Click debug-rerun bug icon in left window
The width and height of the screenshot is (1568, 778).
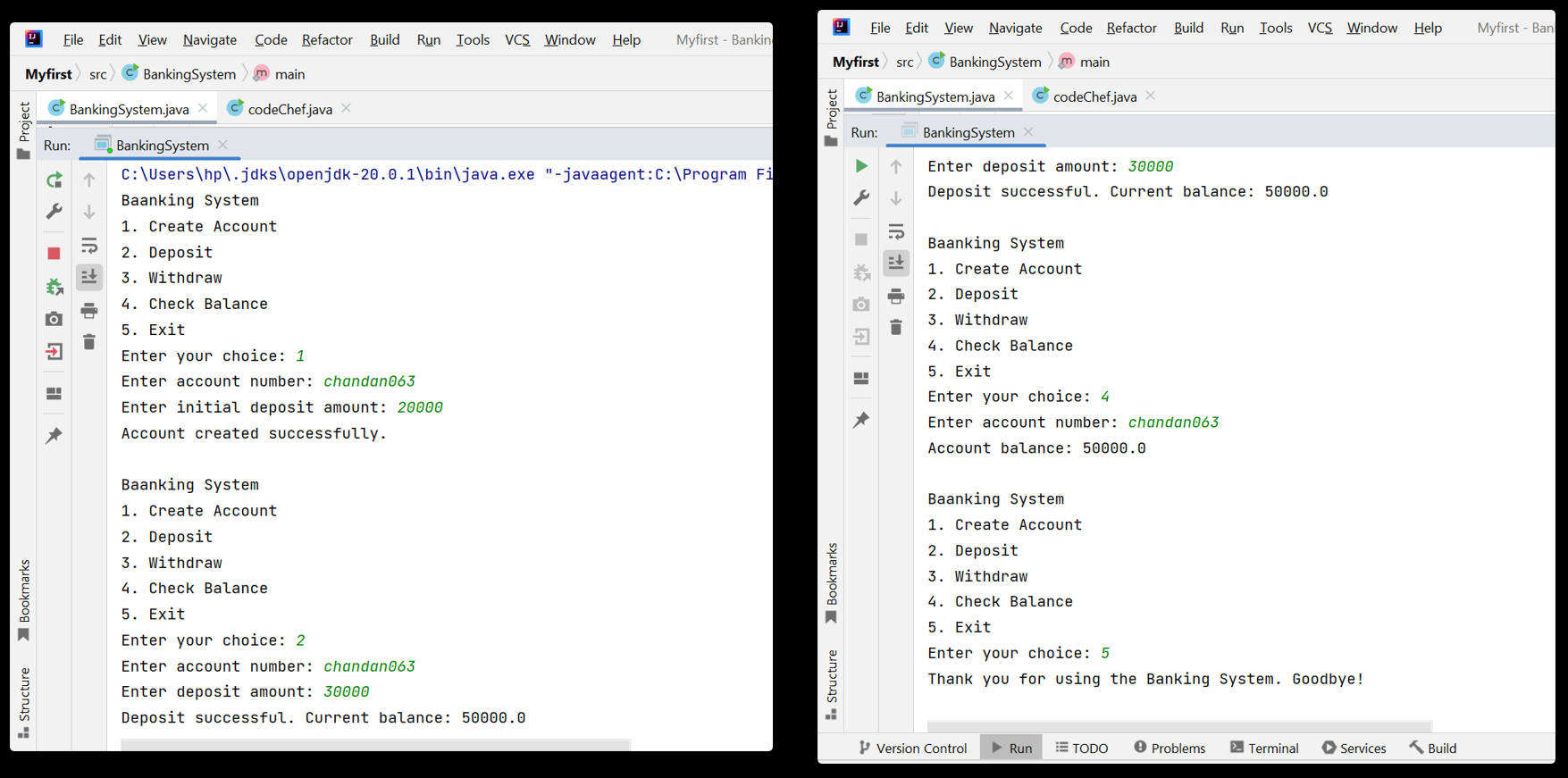point(55,286)
